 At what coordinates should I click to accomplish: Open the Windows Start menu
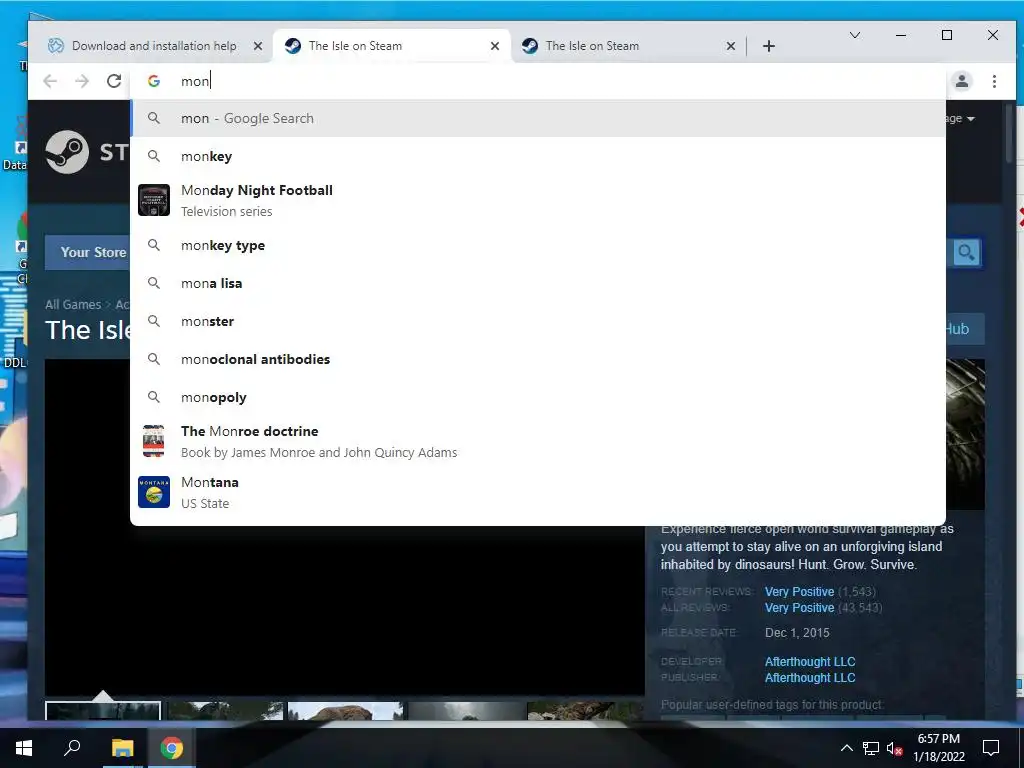point(24,748)
